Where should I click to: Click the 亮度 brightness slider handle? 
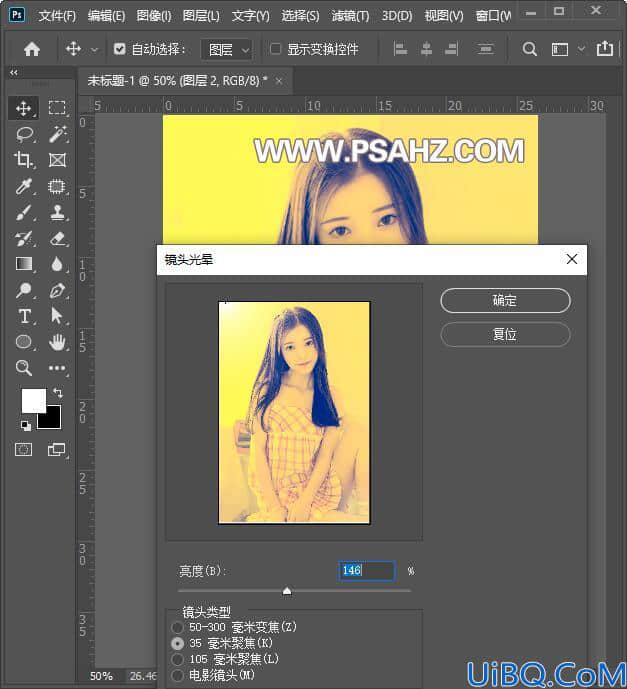click(287, 591)
